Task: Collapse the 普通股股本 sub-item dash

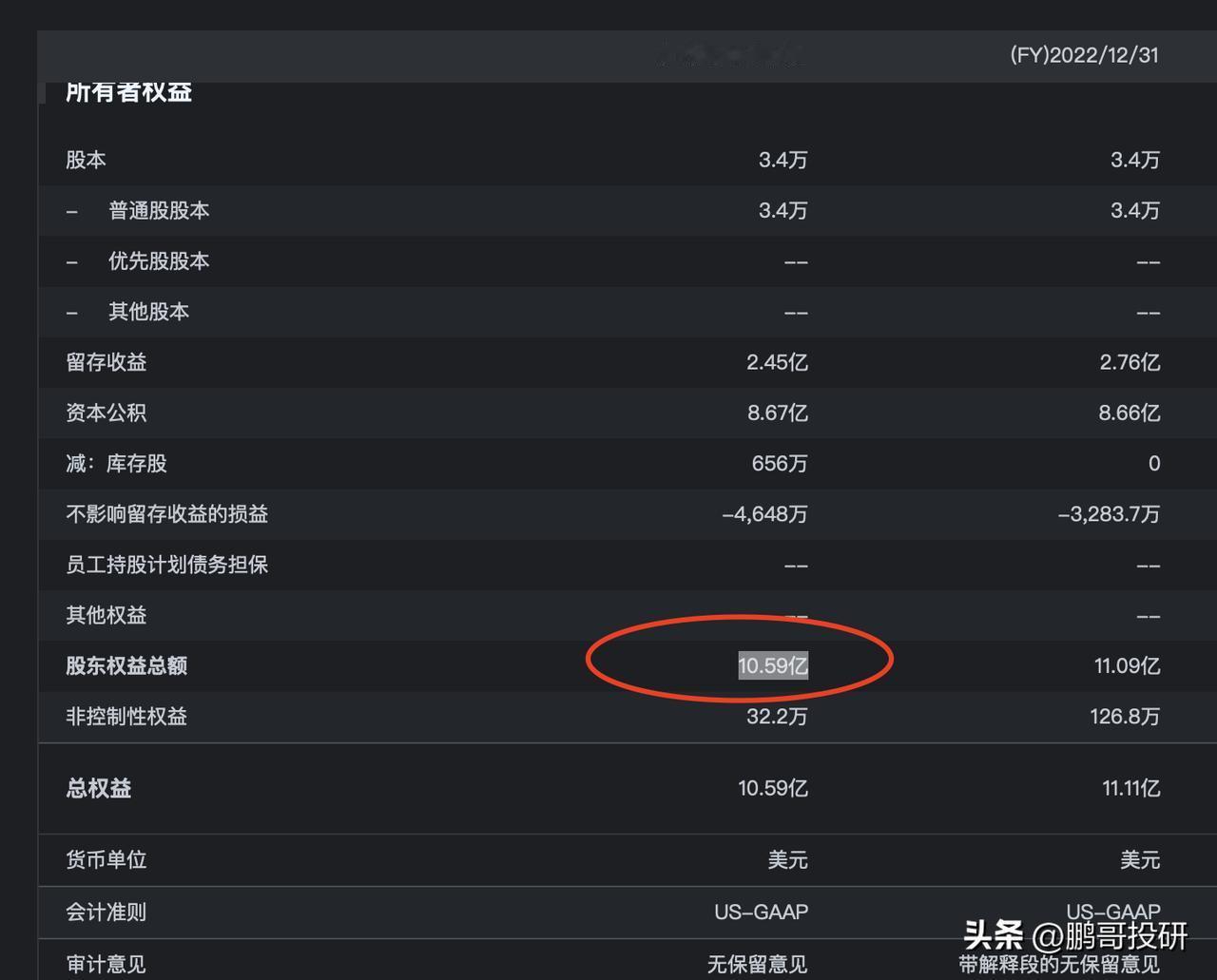Action: pyautogui.click(x=72, y=211)
